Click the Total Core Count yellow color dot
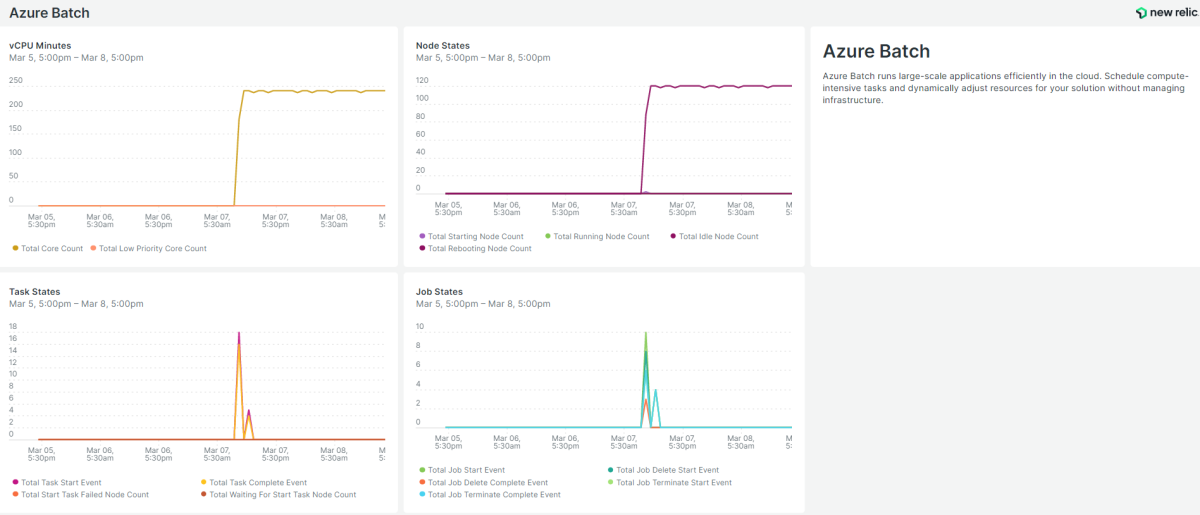Viewport: 1200px width, 515px height. click(x=15, y=248)
